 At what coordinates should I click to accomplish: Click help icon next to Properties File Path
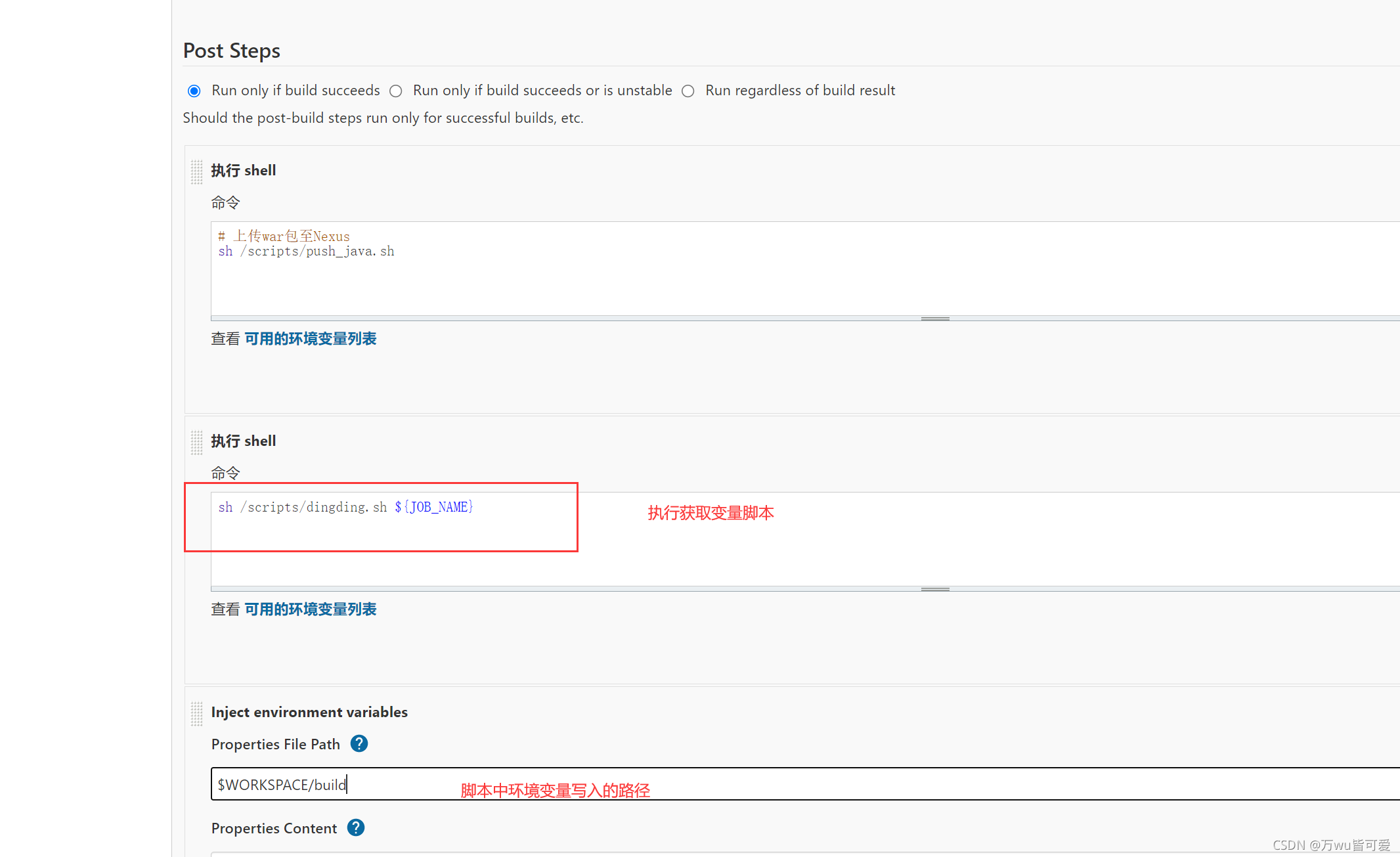point(359,743)
